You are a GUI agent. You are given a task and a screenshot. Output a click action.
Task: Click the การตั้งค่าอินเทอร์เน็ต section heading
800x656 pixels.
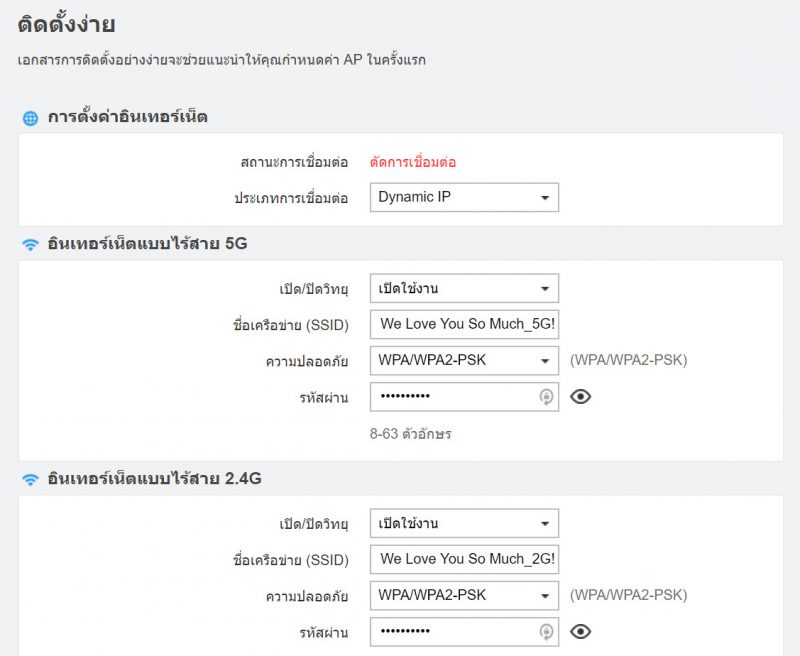128,117
